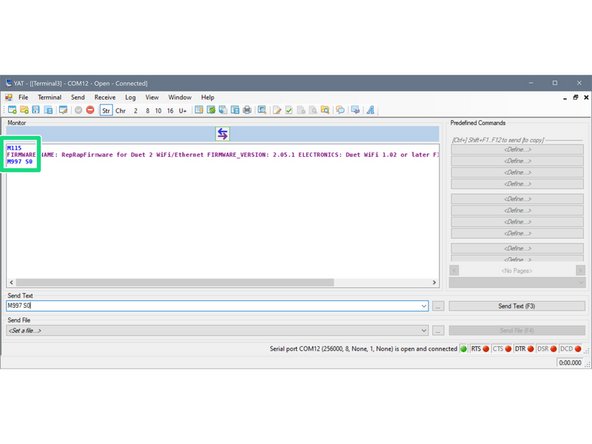Select the hex radix 16 option
Viewport: 592px width, 444px height.
pyautogui.click(x=170, y=111)
